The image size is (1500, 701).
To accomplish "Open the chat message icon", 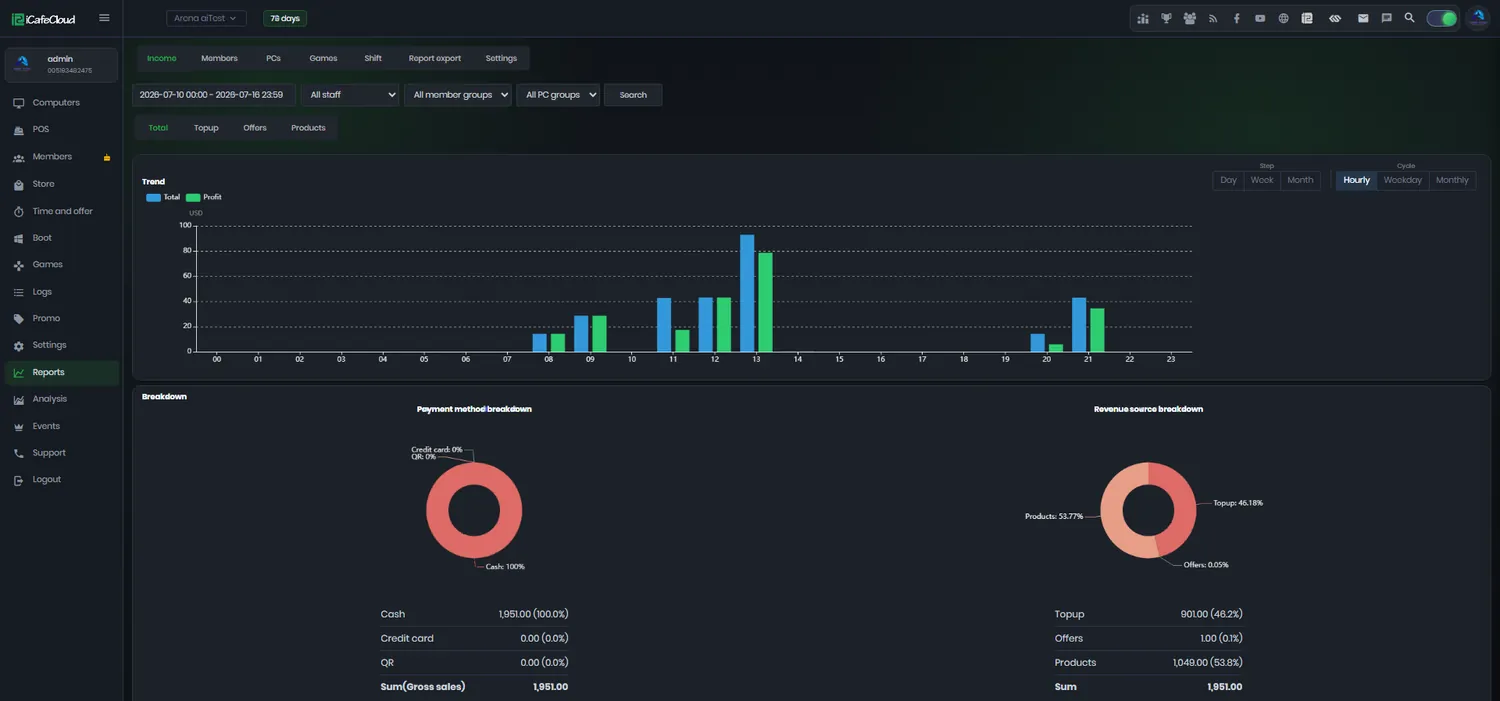I will point(1386,18).
